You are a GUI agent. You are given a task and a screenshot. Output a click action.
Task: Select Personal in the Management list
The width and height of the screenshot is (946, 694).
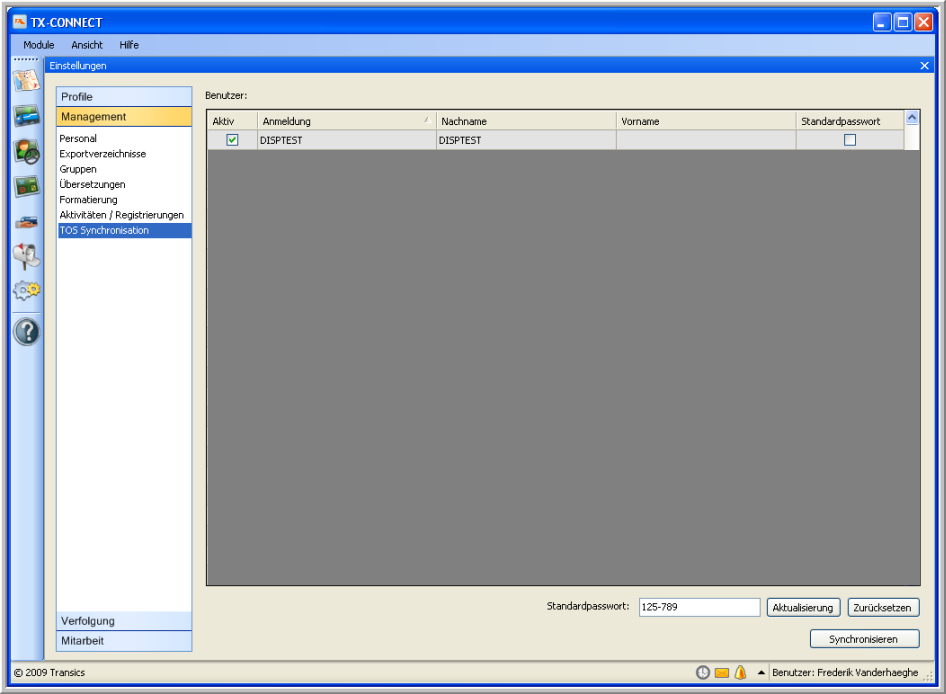(124, 138)
